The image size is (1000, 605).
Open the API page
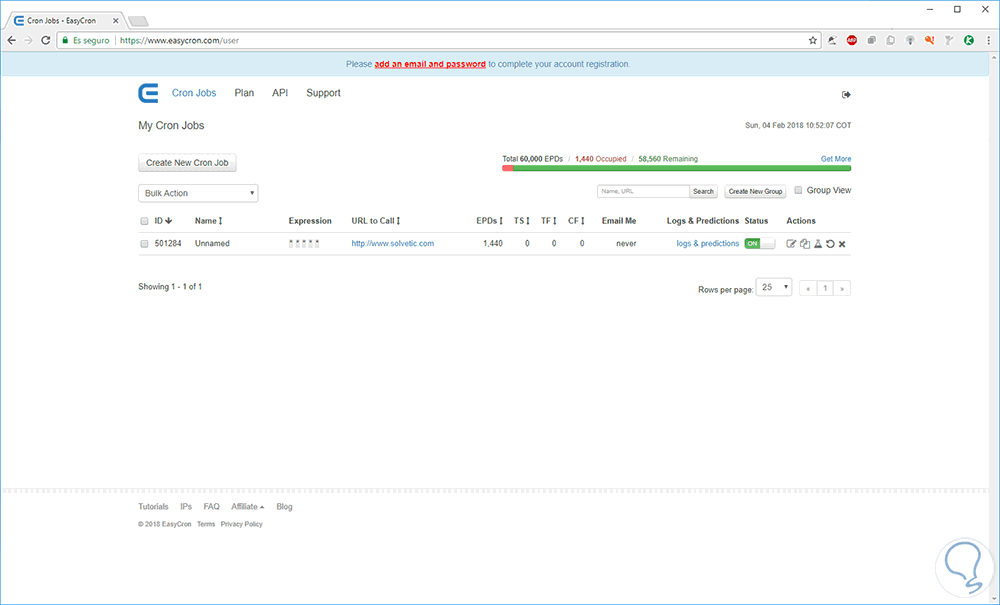(x=280, y=93)
